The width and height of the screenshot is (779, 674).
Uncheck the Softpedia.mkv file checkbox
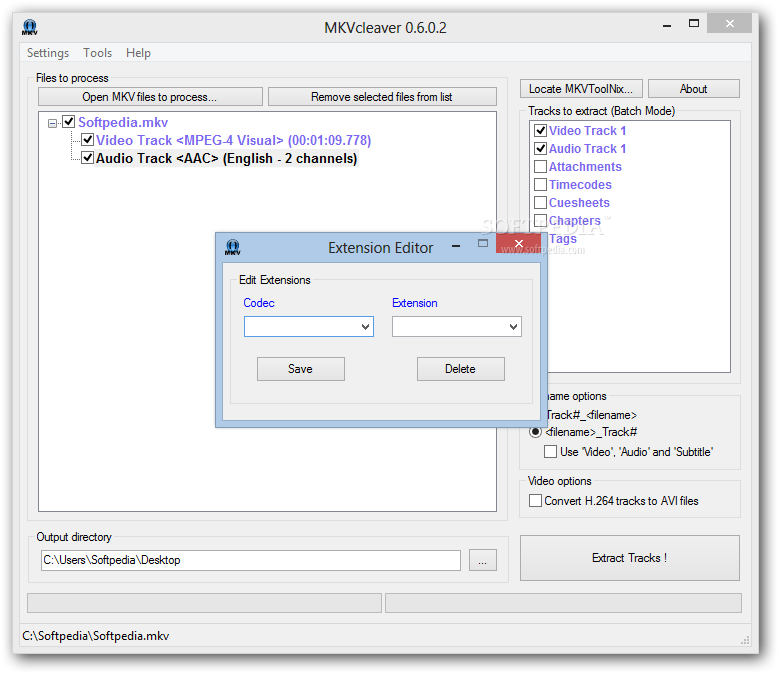69,122
